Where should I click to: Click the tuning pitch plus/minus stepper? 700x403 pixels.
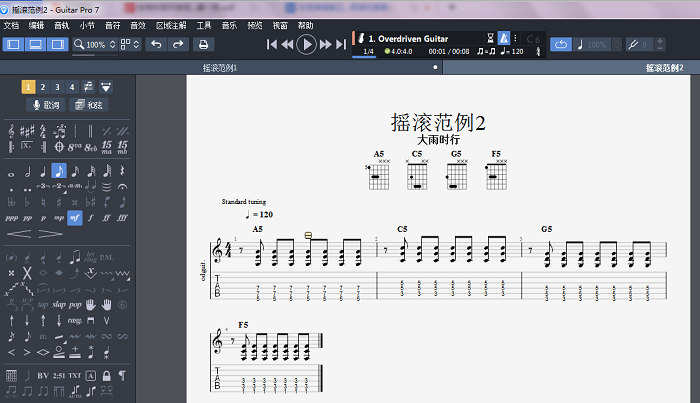click(660, 44)
